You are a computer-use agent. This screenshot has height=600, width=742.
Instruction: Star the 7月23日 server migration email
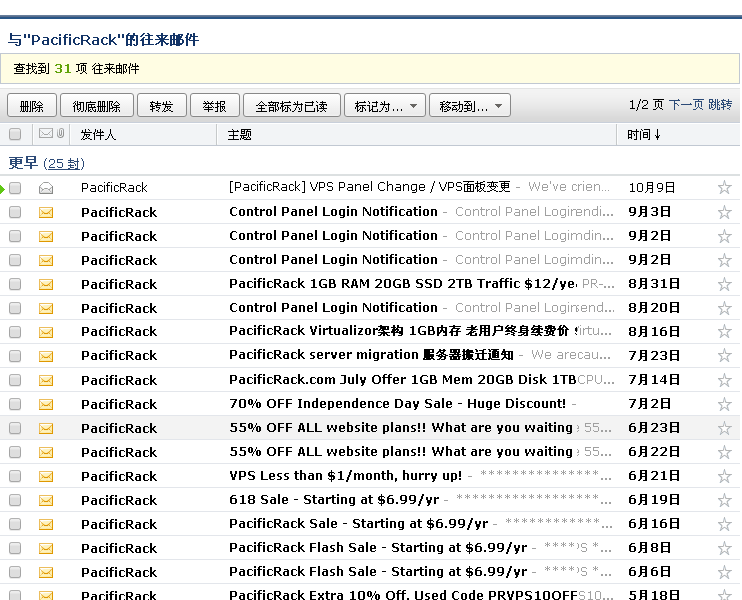coord(724,355)
